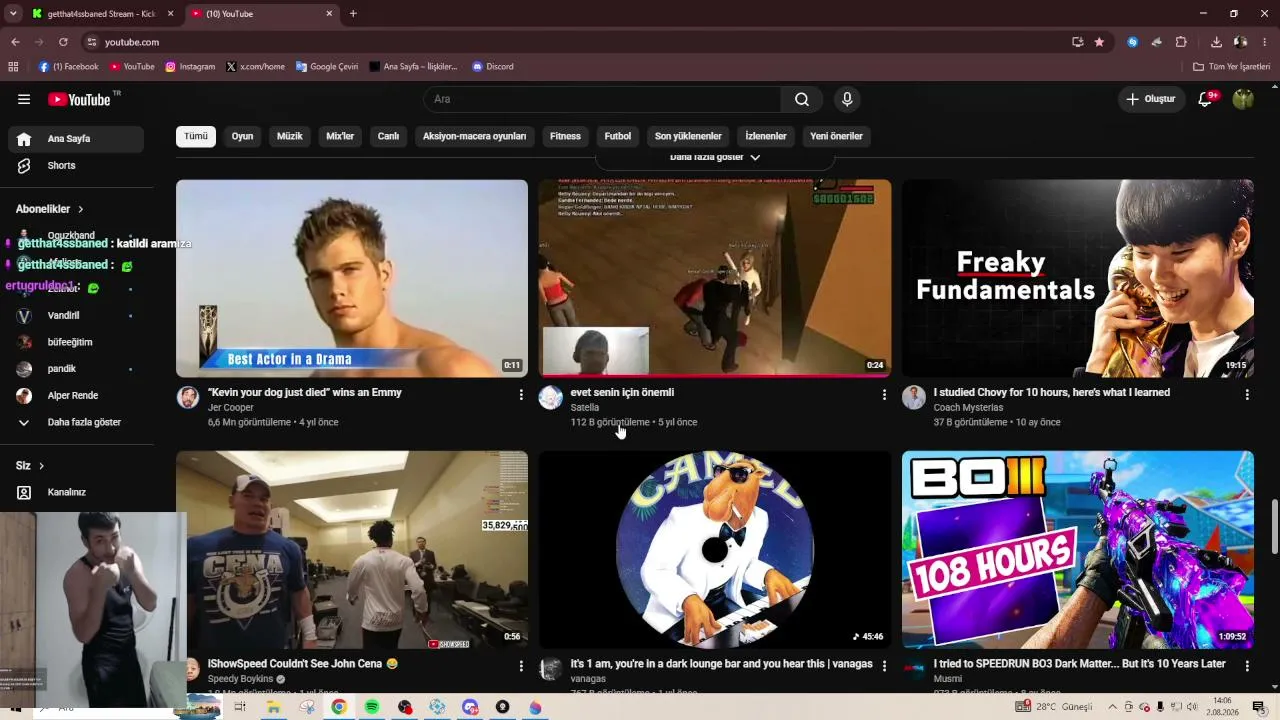The width and height of the screenshot is (1280, 720).
Task: Open the Shazam extension icon
Action: pyautogui.click(x=1132, y=42)
